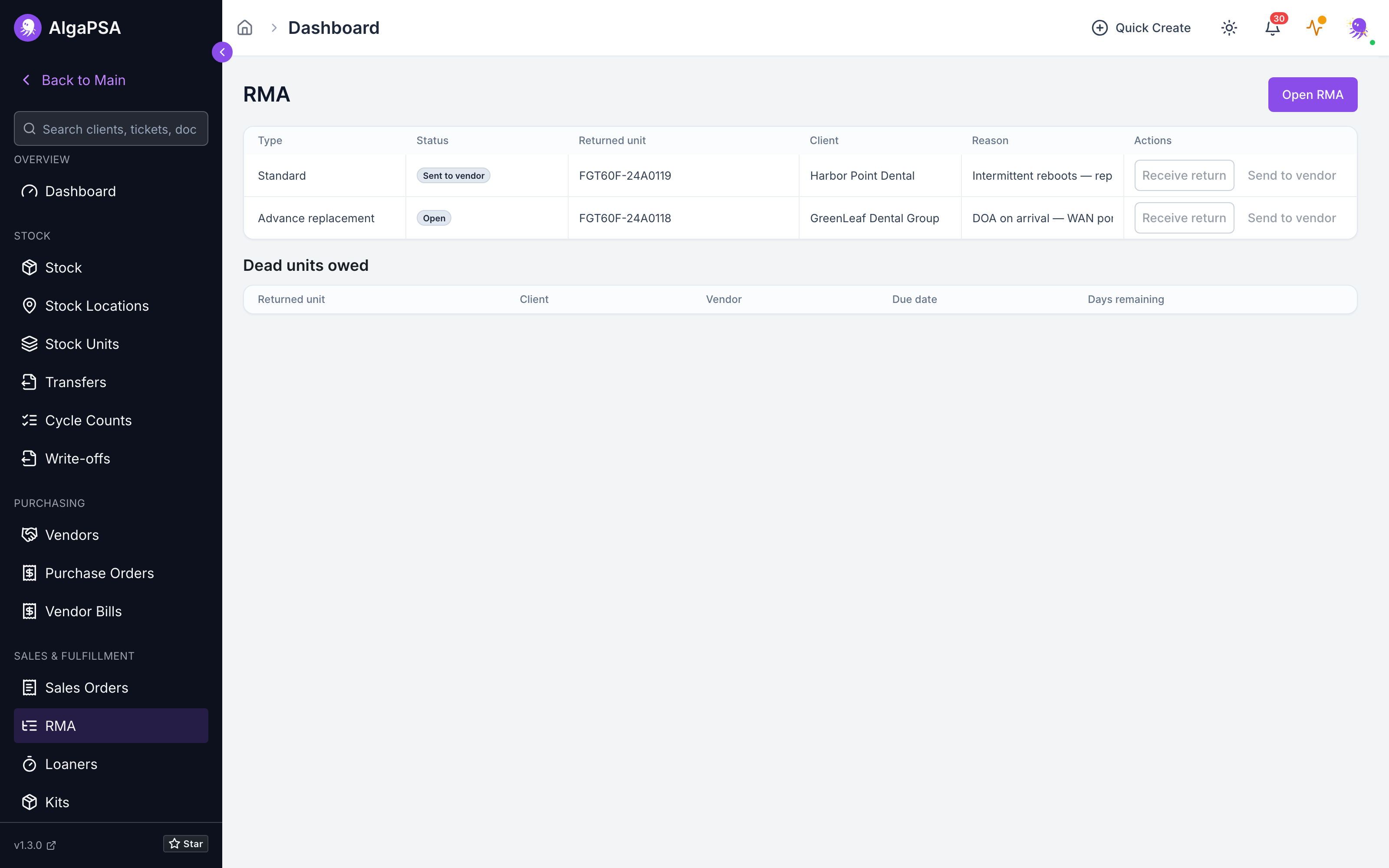Click the Advance replacement type cell
This screenshot has height=868, width=1389.
[325, 218]
